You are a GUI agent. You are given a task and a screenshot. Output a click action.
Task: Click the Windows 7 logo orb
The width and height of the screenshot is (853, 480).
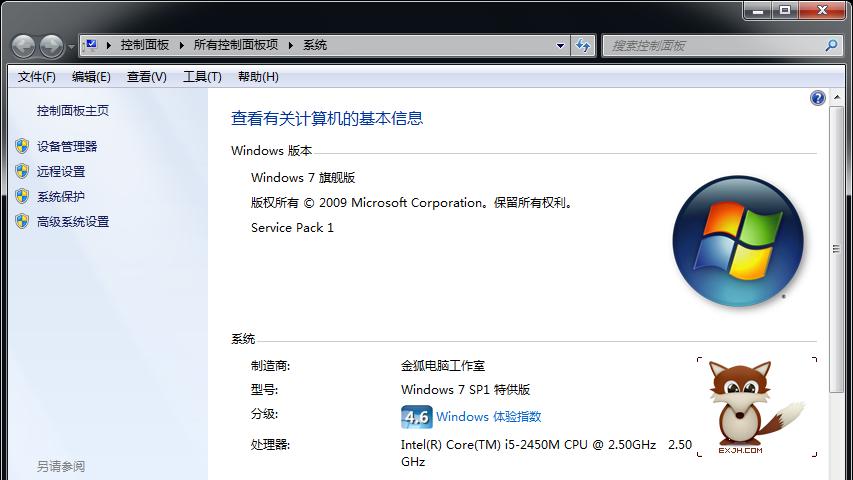[738, 241]
